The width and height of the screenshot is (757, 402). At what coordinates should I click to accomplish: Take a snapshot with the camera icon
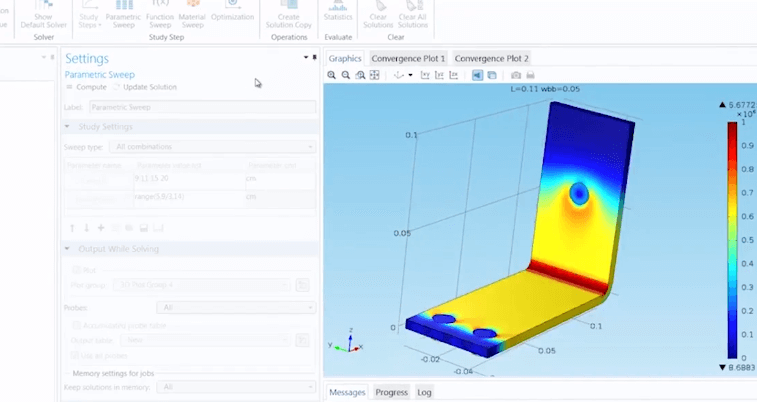pos(516,75)
